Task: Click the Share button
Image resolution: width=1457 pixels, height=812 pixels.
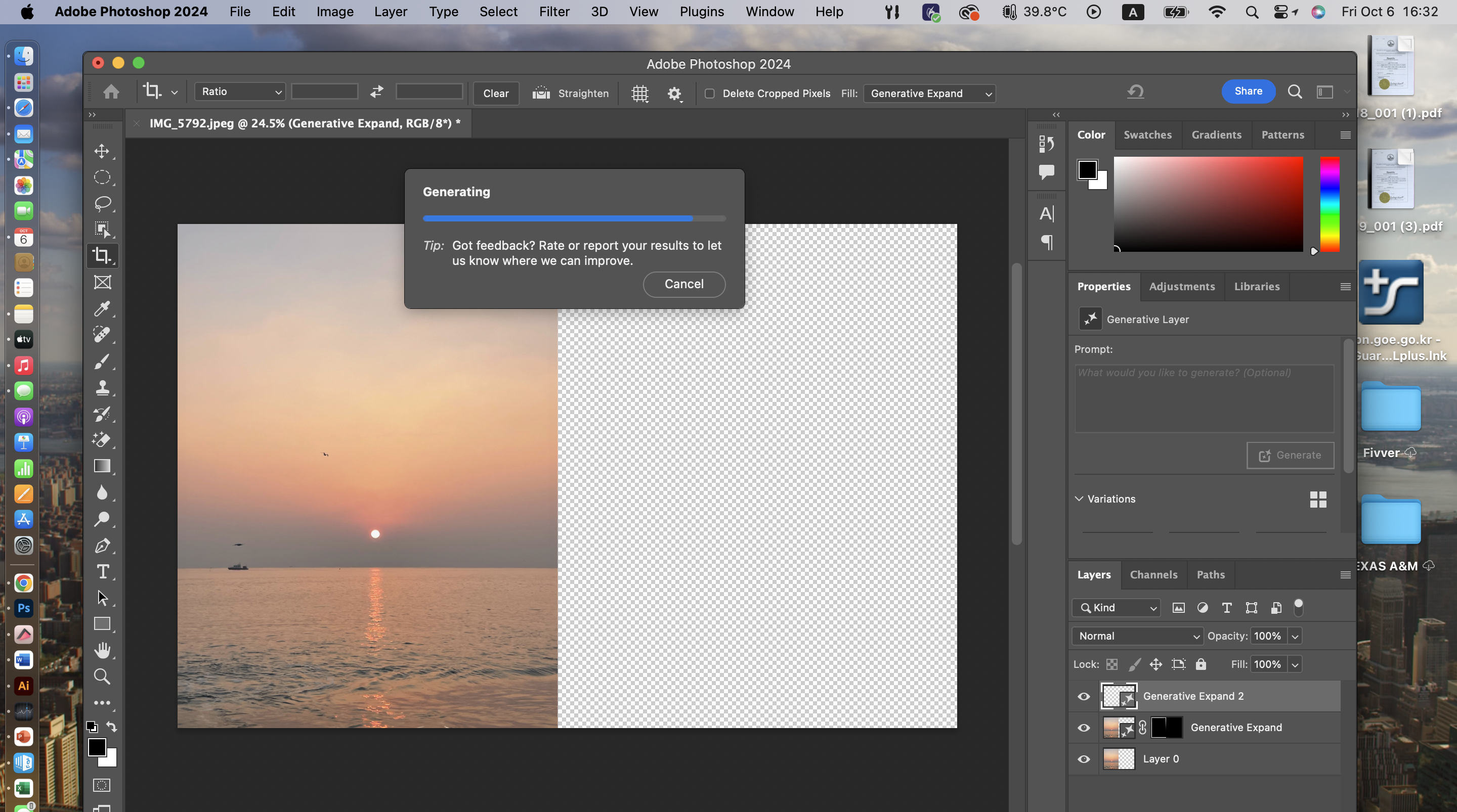Action: (x=1248, y=91)
